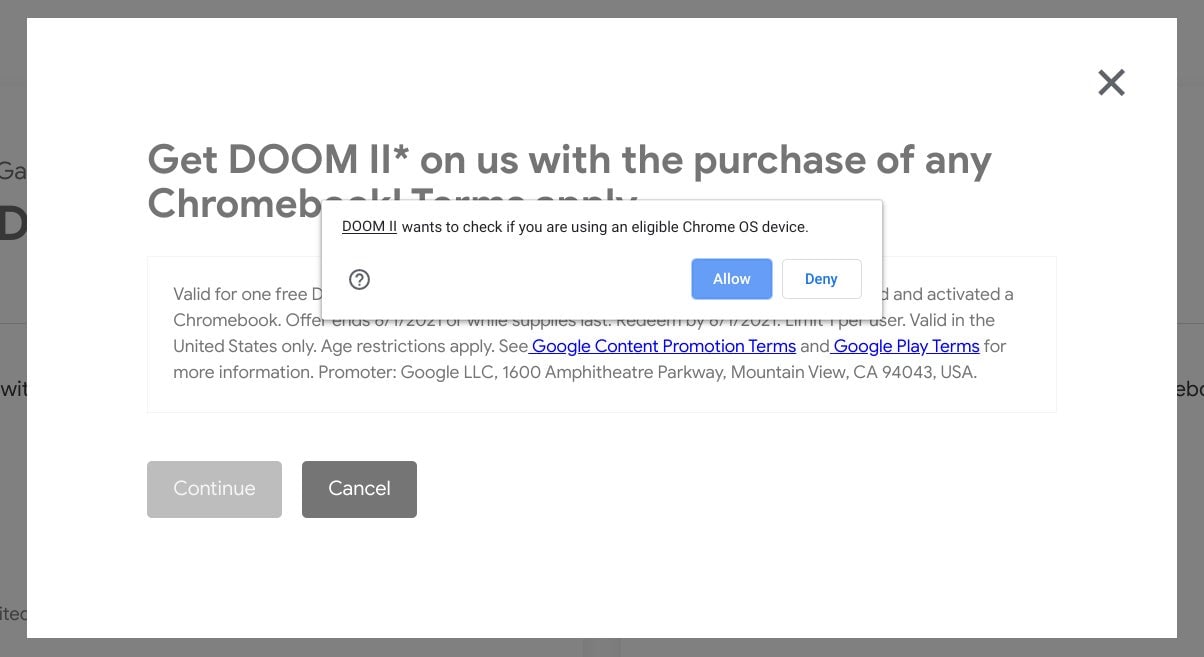The height and width of the screenshot is (657, 1204).
Task: Cancel the DOOM II offer
Action: [x=359, y=489]
